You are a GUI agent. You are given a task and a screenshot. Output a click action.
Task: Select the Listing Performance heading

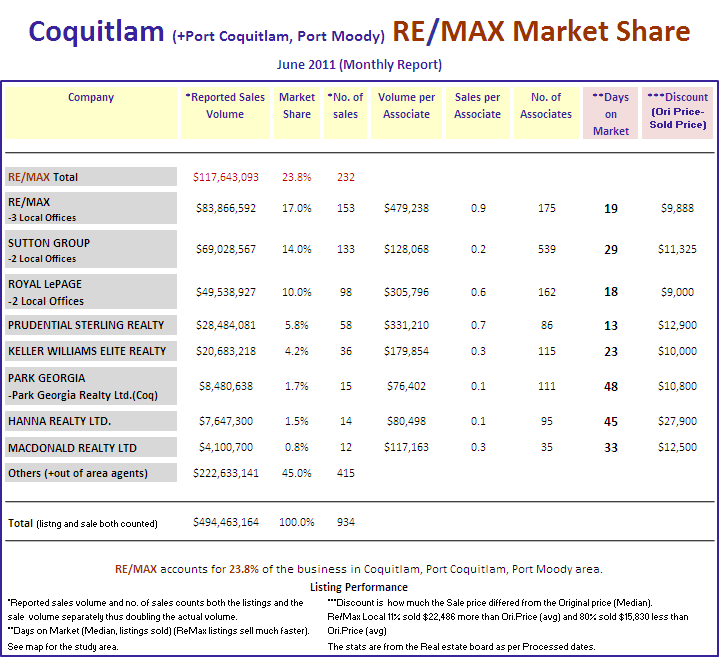(x=359, y=587)
